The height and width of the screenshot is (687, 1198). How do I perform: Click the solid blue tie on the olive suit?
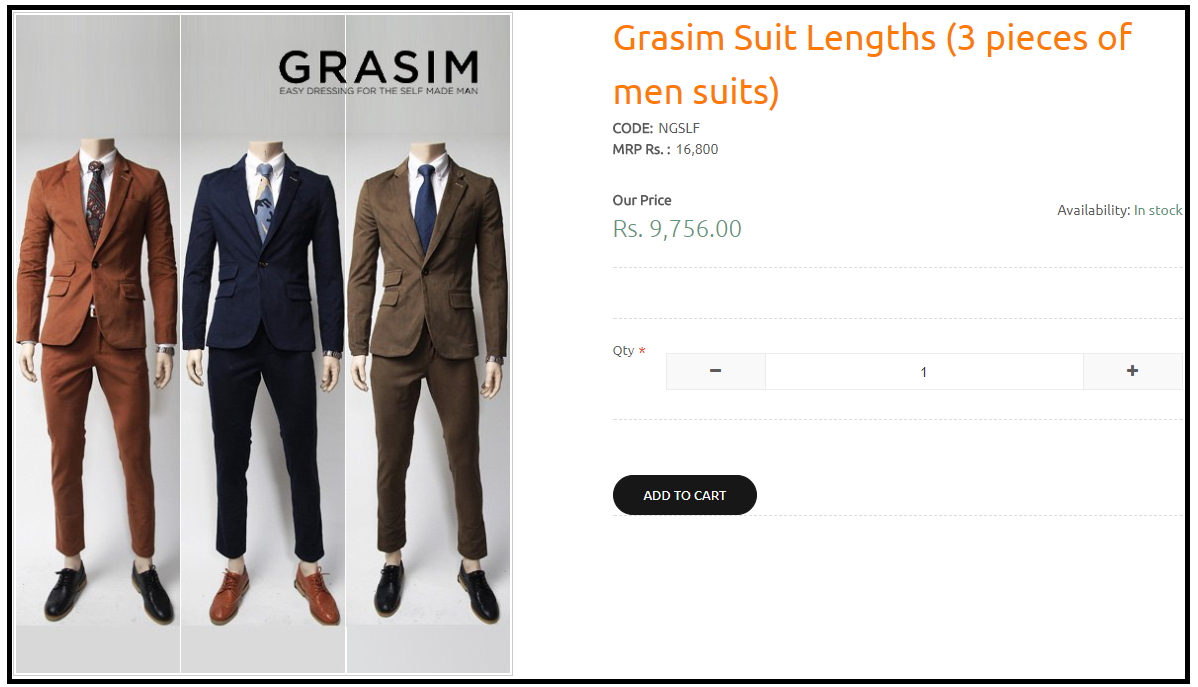[425, 208]
